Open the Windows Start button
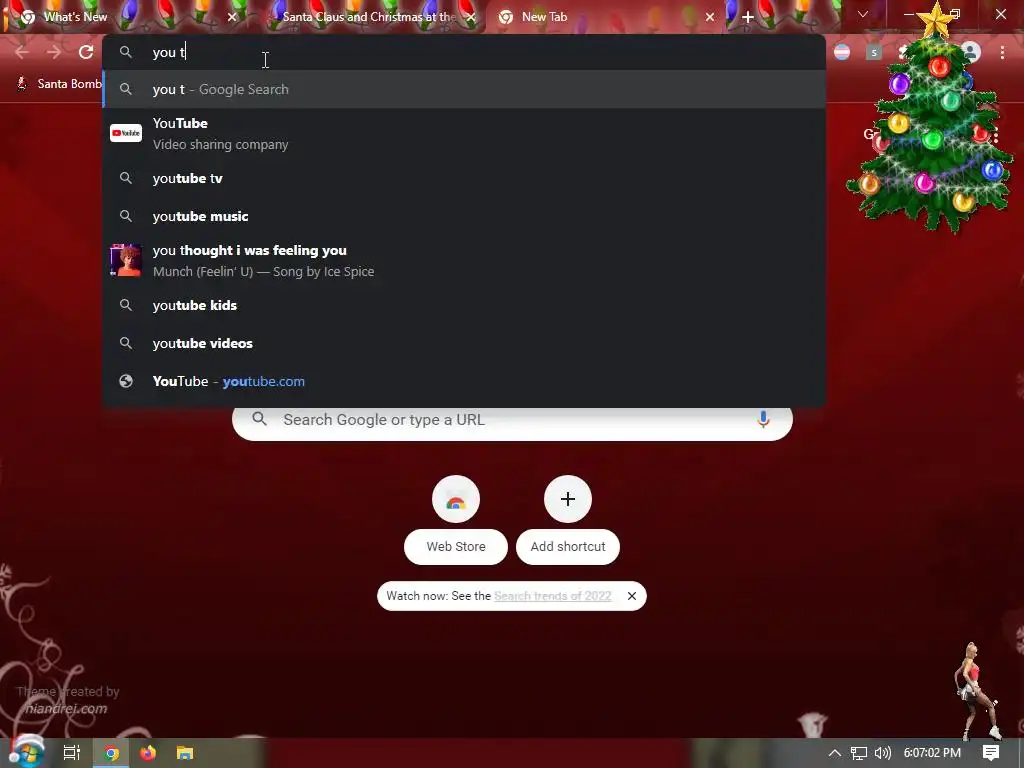The height and width of the screenshot is (768, 1024). click(26, 753)
